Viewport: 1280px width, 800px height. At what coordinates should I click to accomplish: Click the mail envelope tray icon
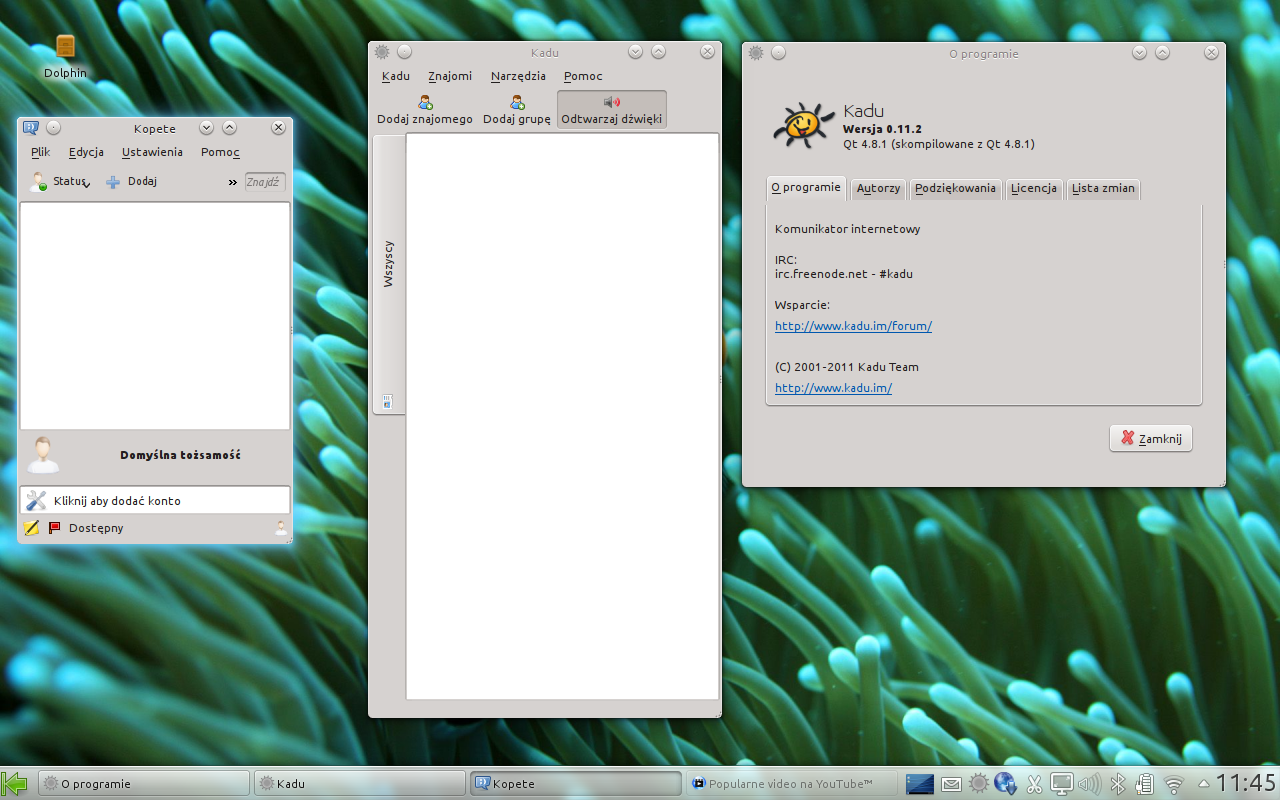pyautogui.click(x=951, y=784)
